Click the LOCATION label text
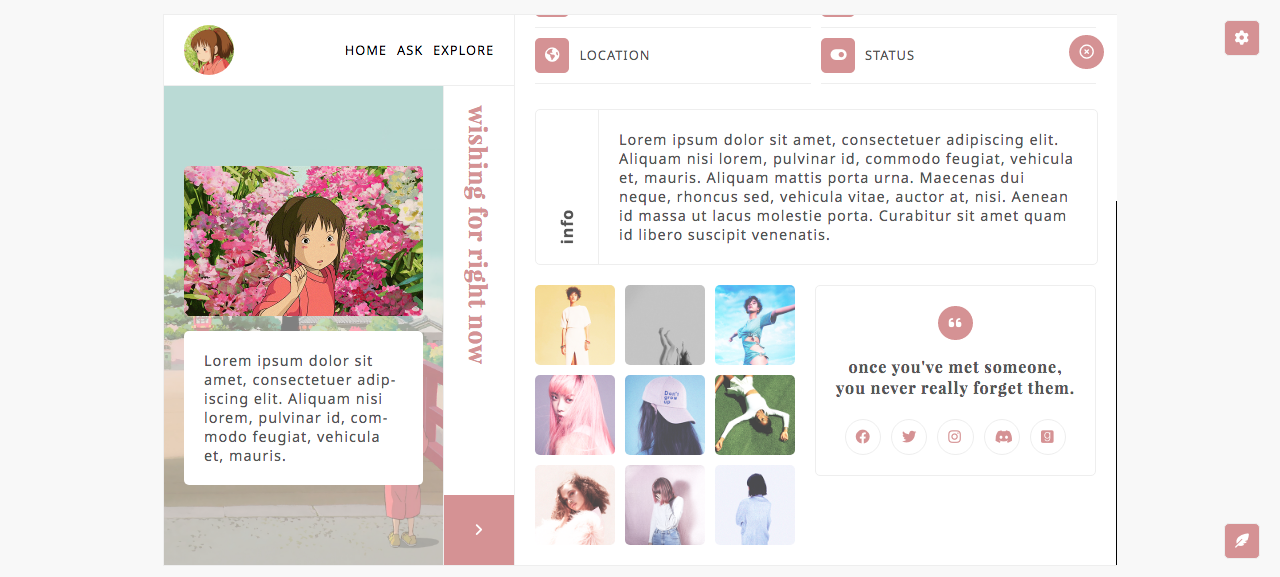1280x577 pixels. (x=614, y=56)
